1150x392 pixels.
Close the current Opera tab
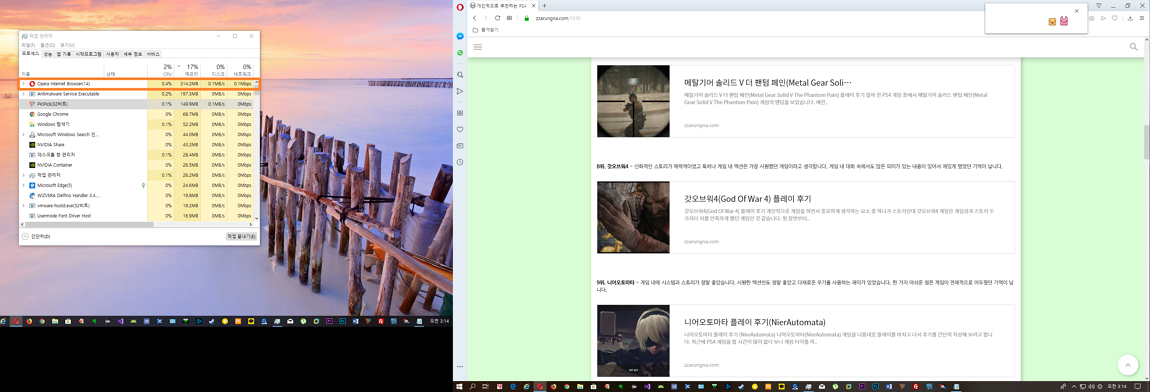coord(534,6)
